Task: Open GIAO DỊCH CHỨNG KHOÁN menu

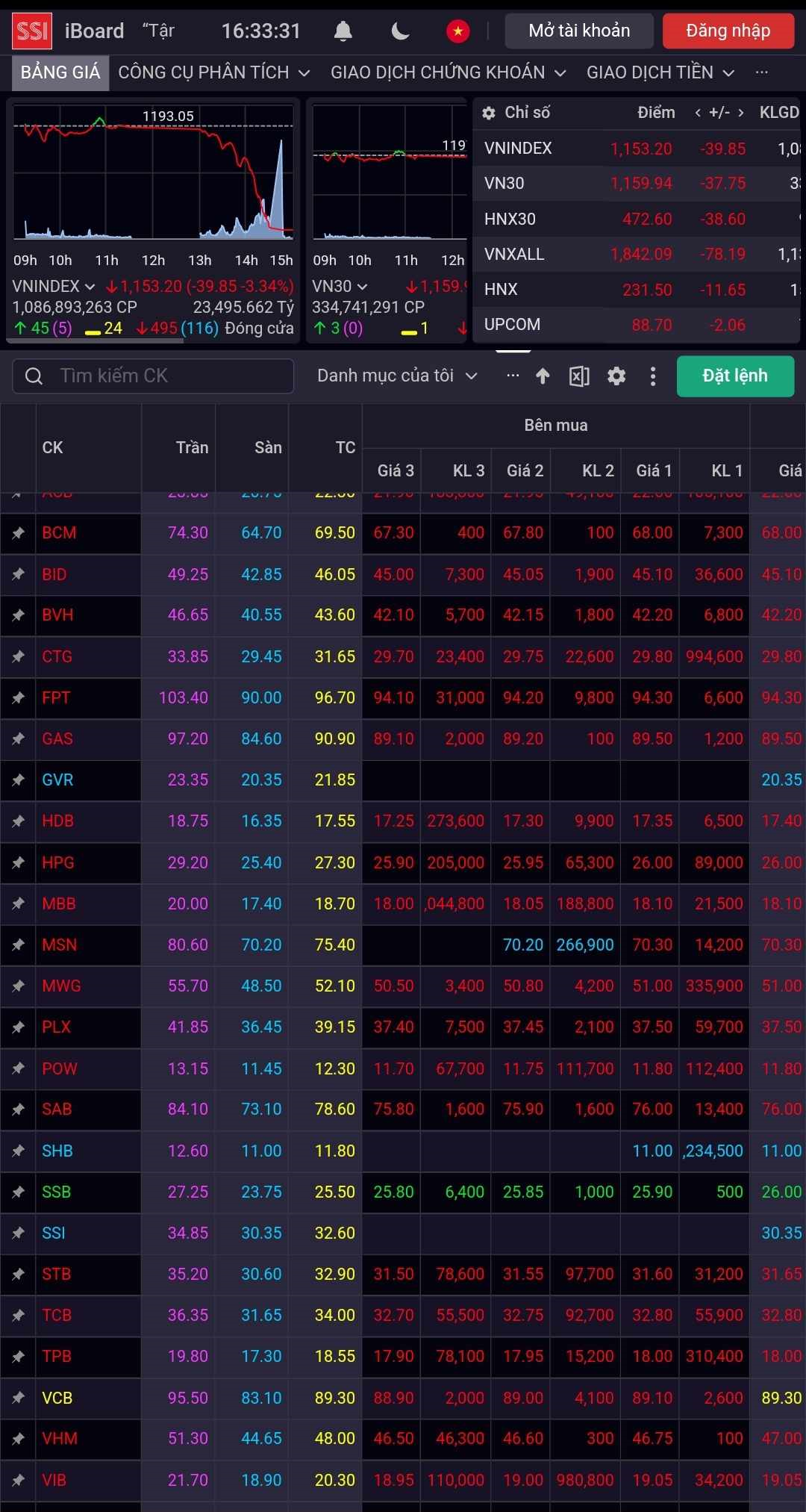Action: click(448, 72)
